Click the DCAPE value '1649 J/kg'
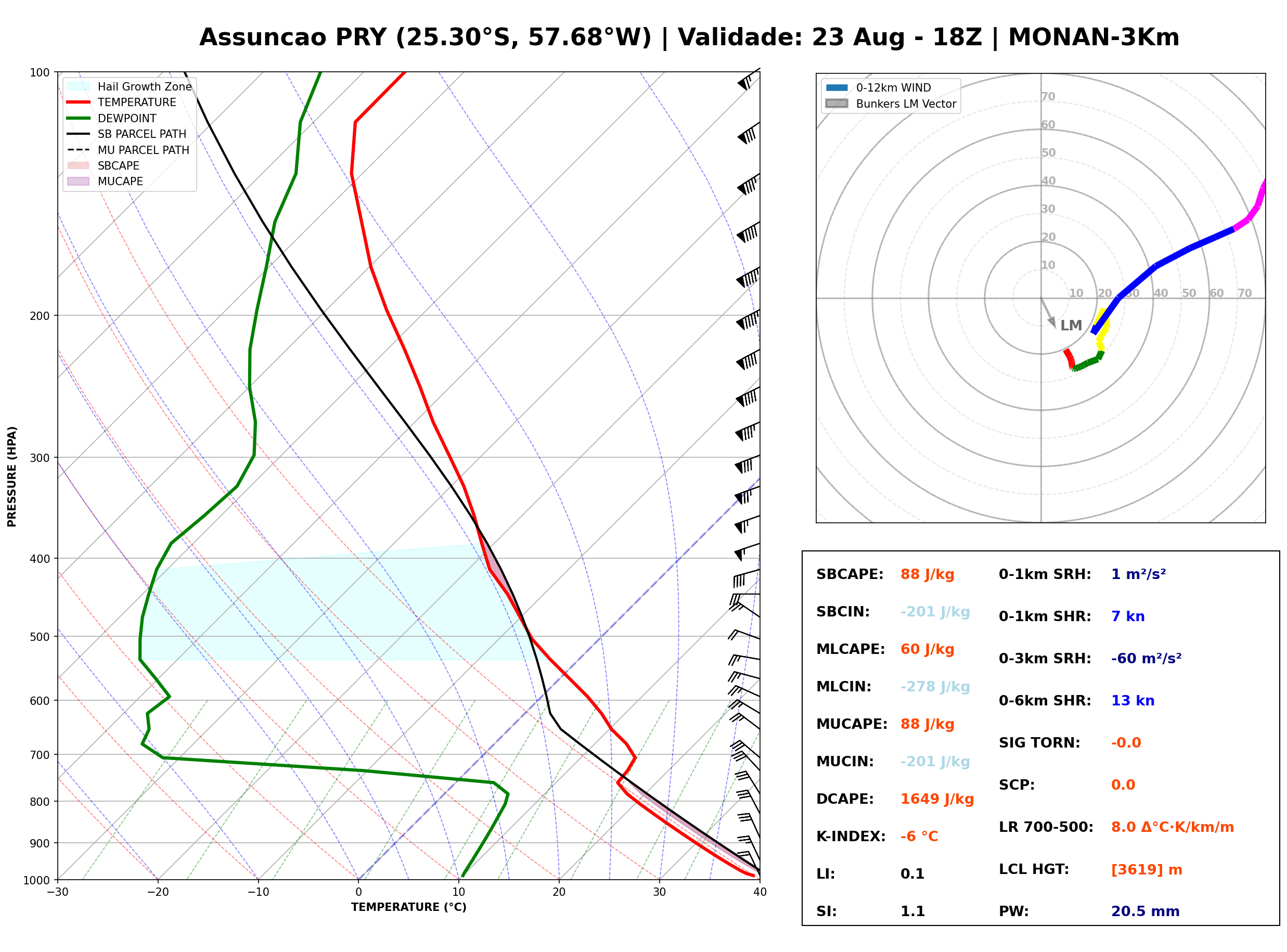1287x952 pixels. point(937,799)
